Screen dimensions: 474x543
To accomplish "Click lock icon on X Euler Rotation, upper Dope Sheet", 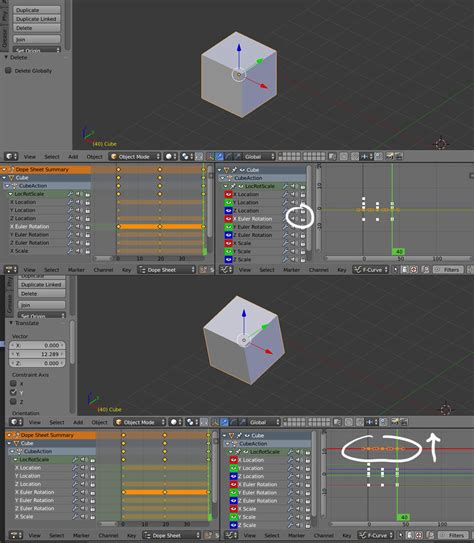I will pyautogui.click(x=88, y=227).
